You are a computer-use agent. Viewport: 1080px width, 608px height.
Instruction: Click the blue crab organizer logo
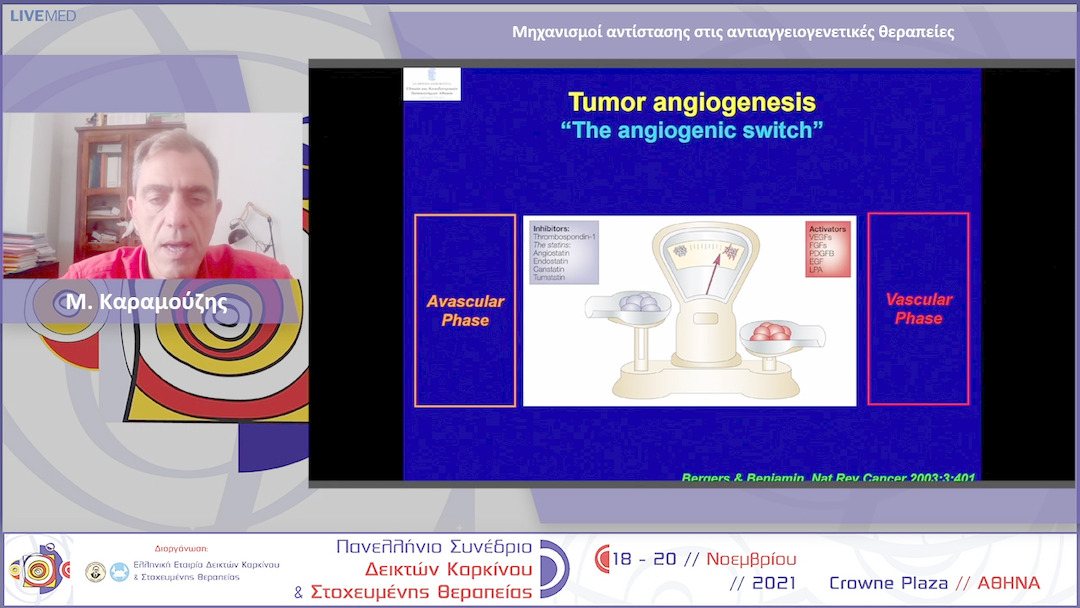(x=119, y=572)
